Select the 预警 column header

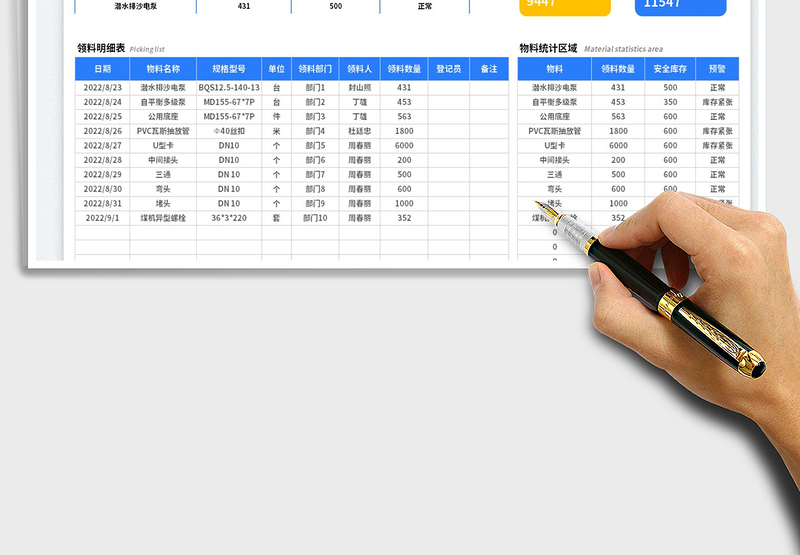[x=717, y=69]
